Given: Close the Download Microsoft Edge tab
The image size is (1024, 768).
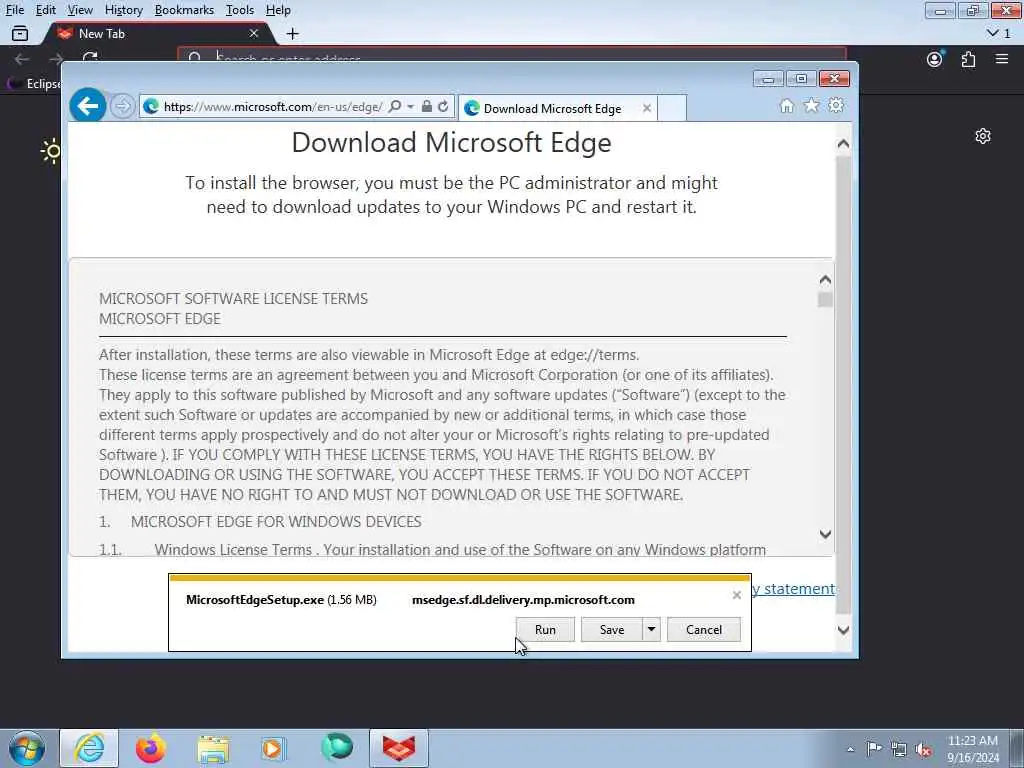Looking at the screenshot, I should [647, 108].
